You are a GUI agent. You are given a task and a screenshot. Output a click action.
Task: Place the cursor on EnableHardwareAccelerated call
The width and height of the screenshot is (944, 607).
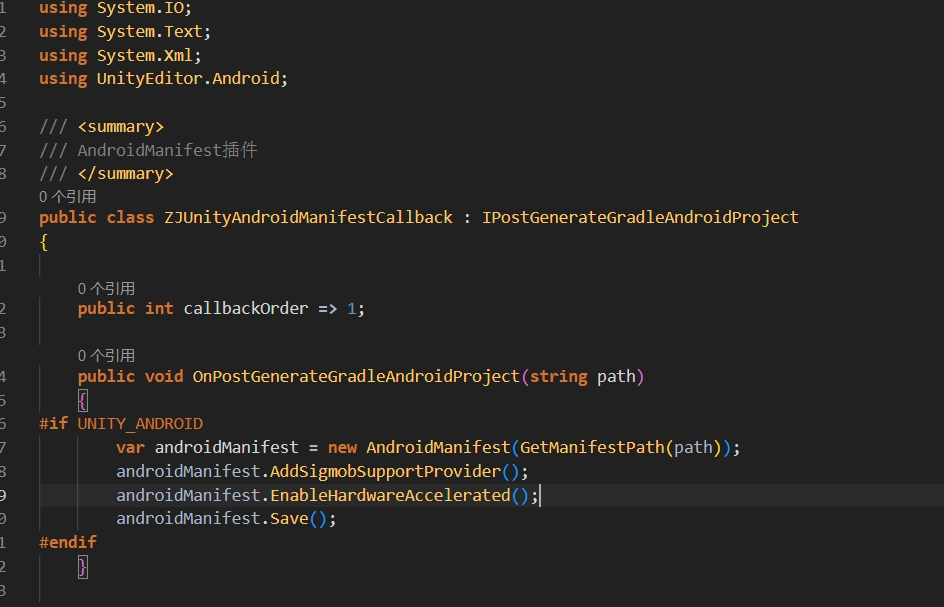click(x=390, y=495)
